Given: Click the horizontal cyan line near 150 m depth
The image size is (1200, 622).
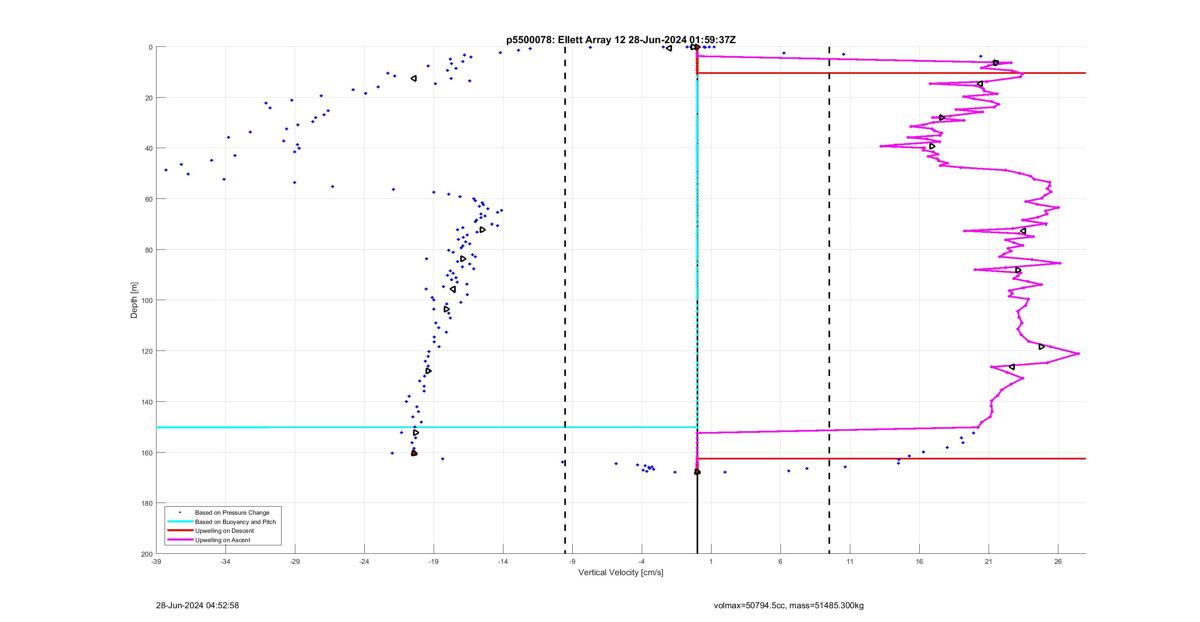Looking at the screenshot, I should 426,427.
